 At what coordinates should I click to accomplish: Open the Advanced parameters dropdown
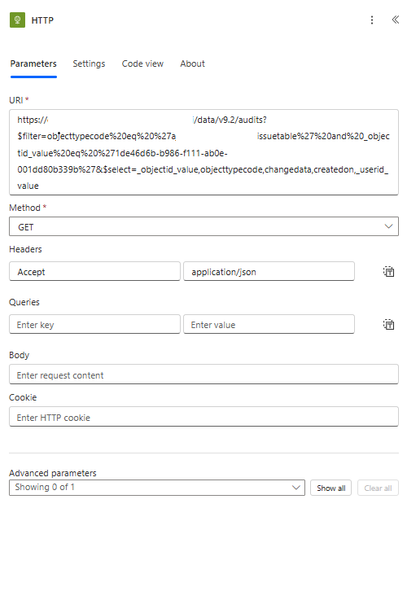coord(157,488)
